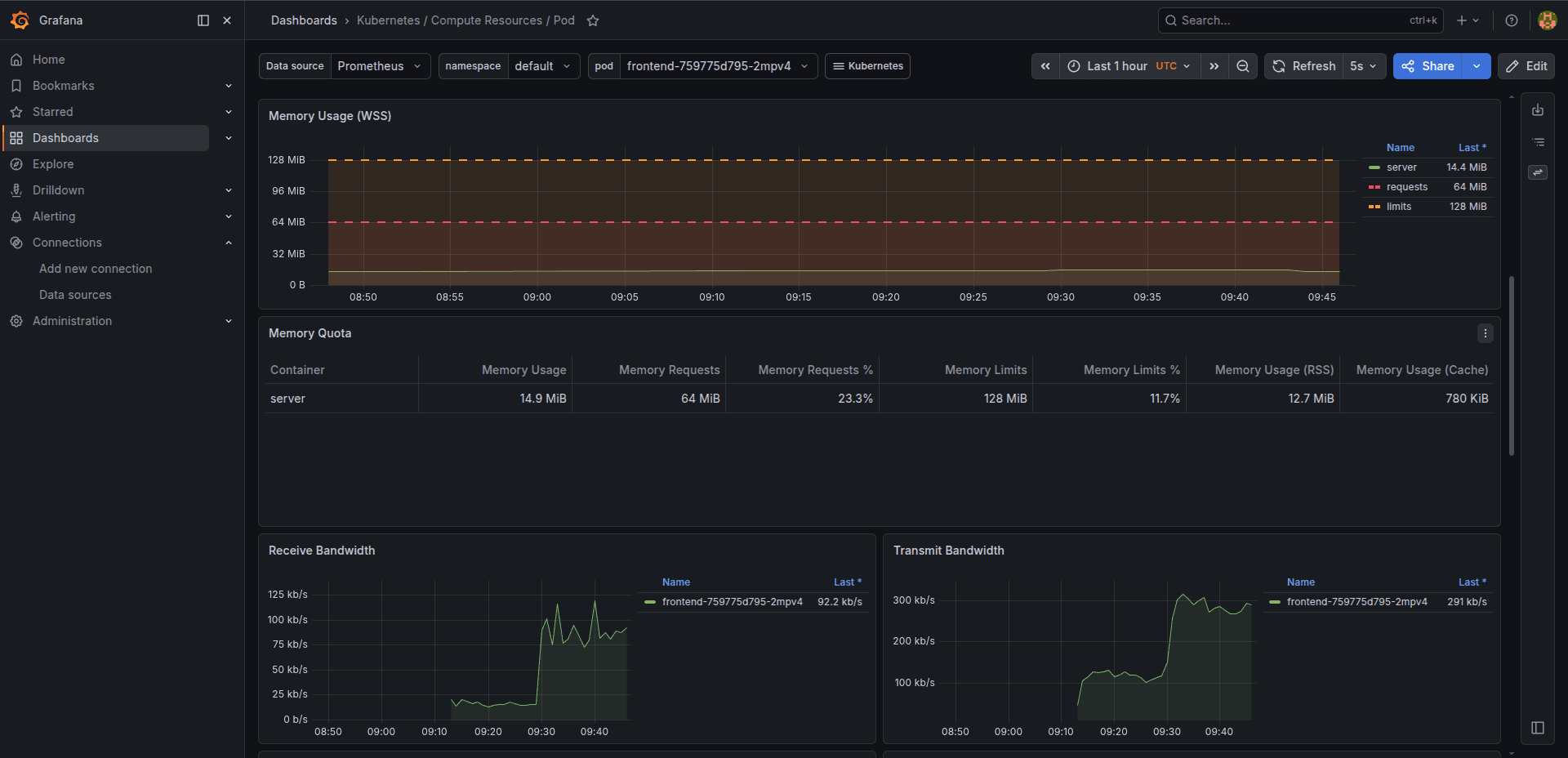Click the Edit dashboard button
The height and width of the screenshot is (758, 1568).
1526,66
